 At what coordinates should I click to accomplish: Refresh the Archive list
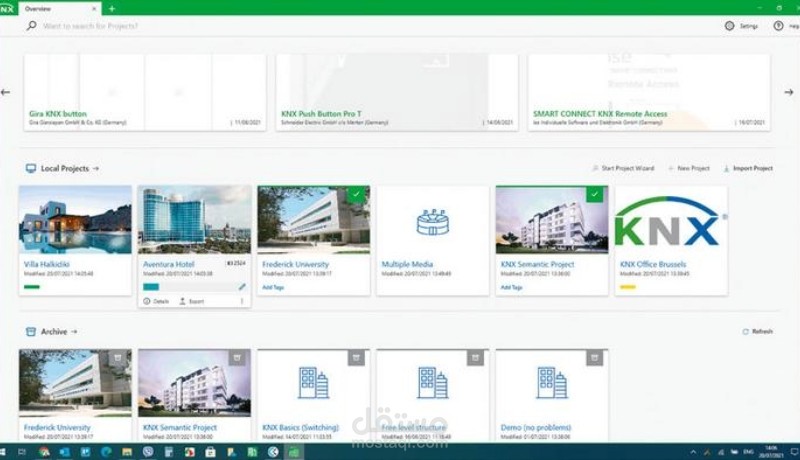(x=758, y=331)
